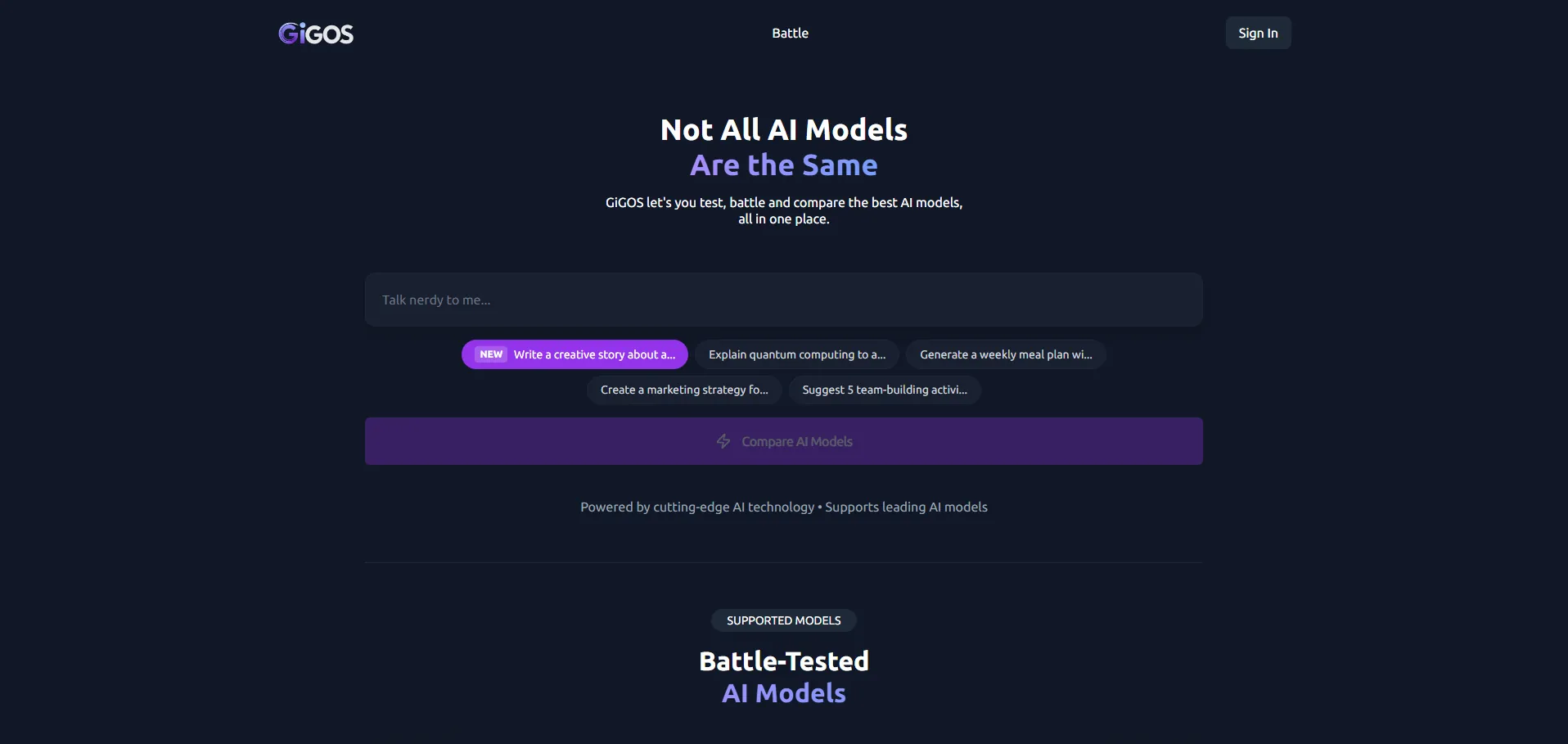Select "Write a creative story about a..." suggestion

click(x=594, y=354)
